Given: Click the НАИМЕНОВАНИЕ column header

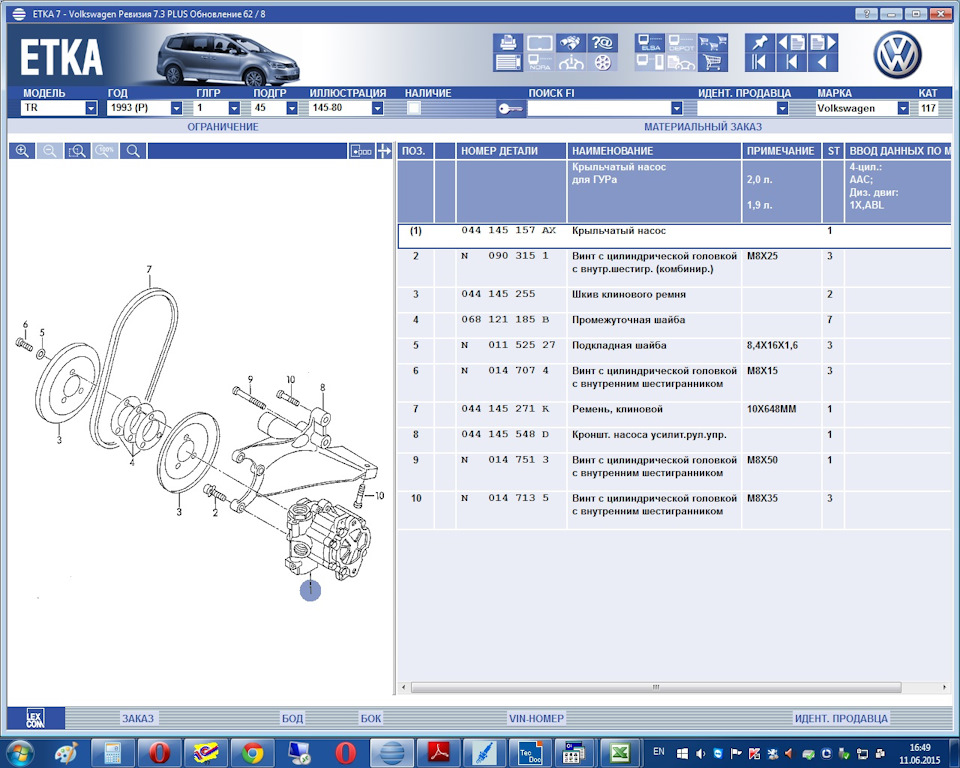Looking at the screenshot, I should 654,151.
